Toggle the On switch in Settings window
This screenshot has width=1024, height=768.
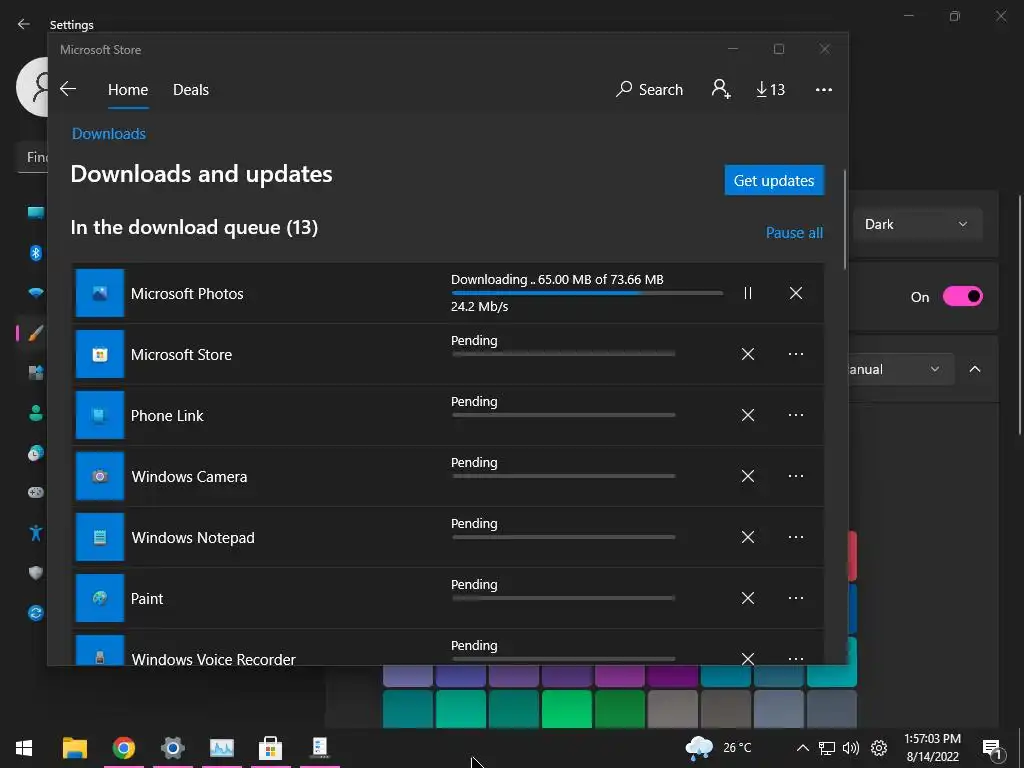[963, 296]
